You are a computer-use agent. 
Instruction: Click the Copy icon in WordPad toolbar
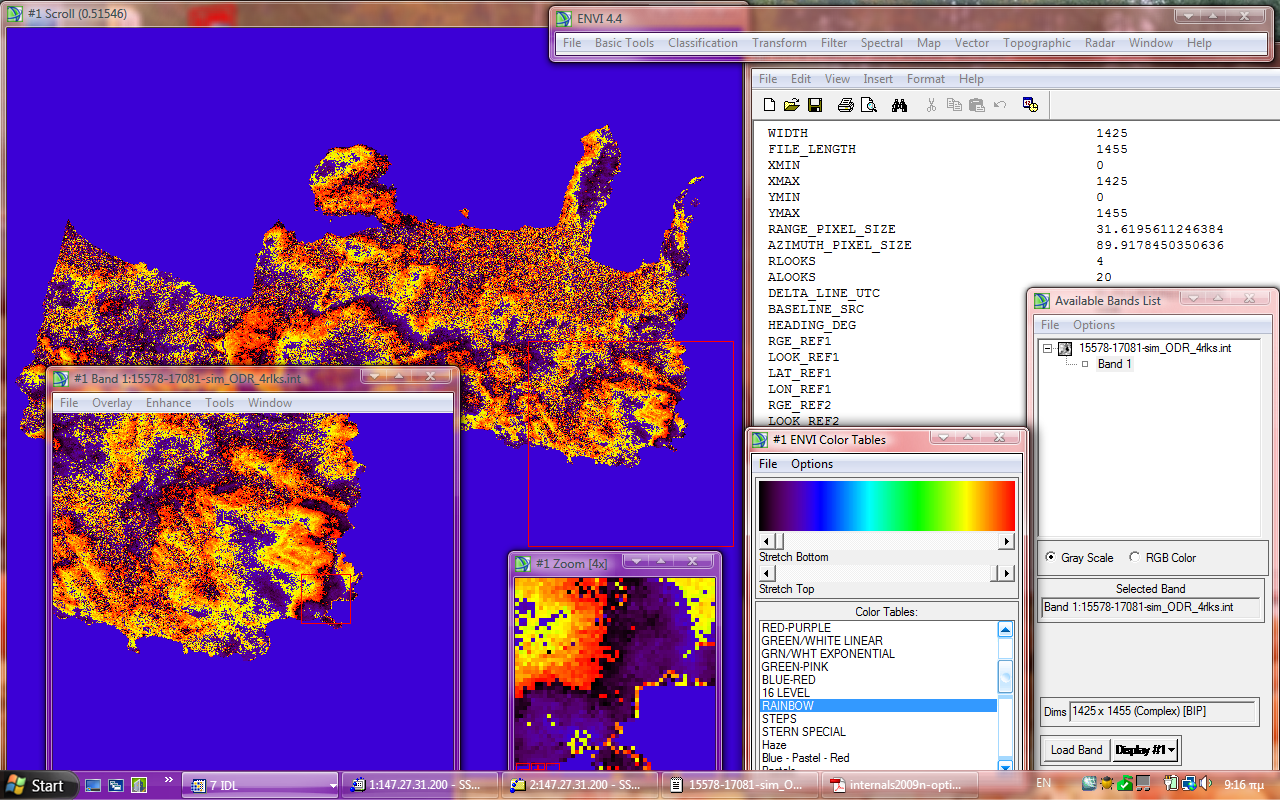[954, 105]
